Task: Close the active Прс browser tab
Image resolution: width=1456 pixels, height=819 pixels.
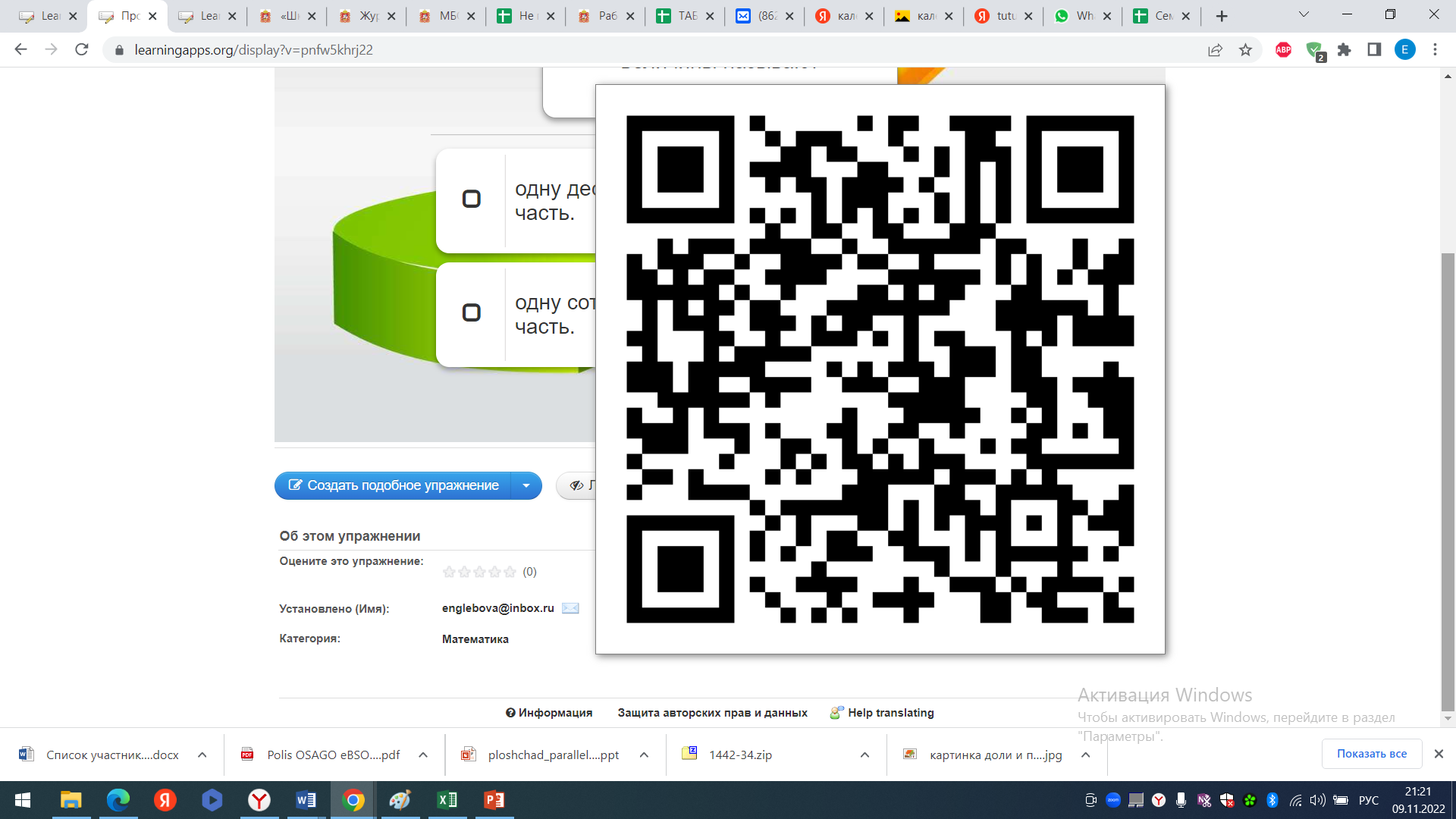Action: 152,16
